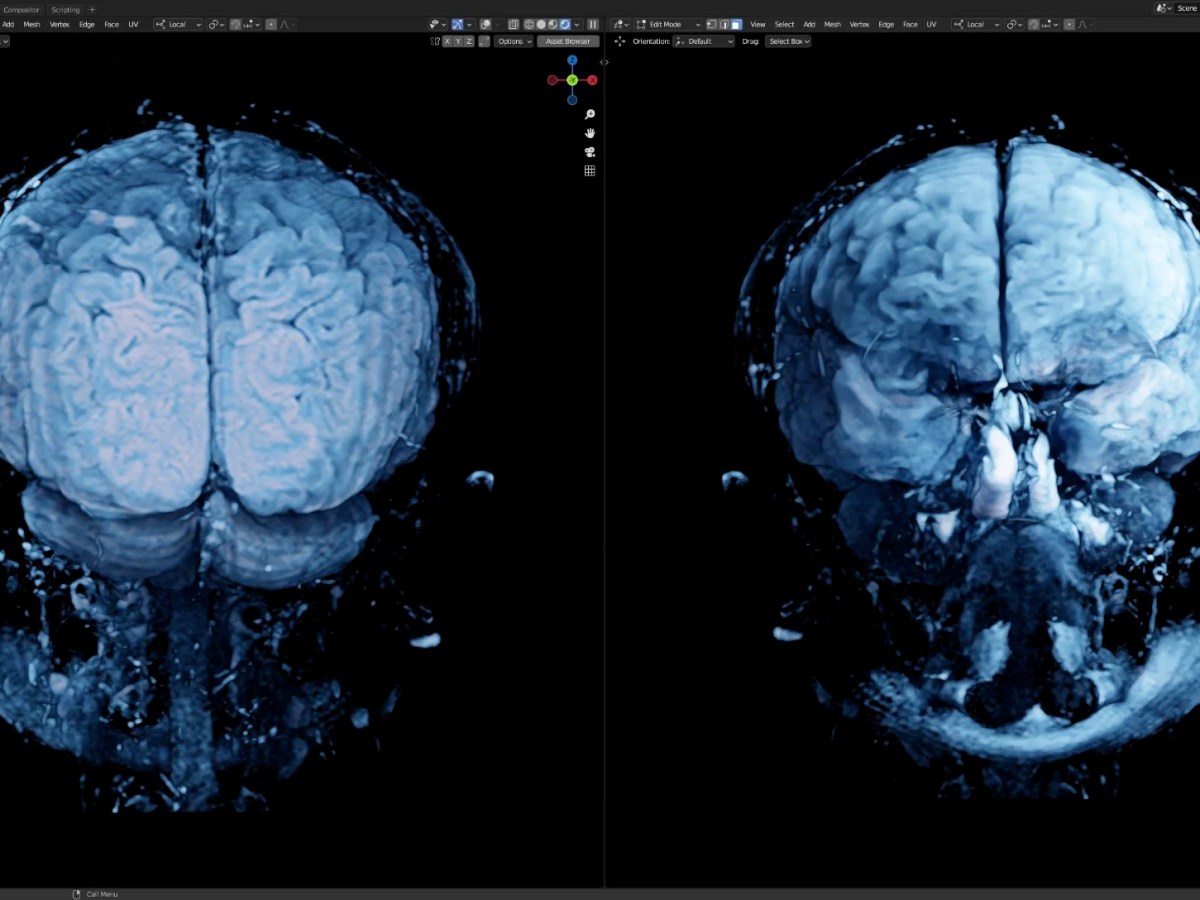Open the Select Box drag dropdown

point(787,41)
